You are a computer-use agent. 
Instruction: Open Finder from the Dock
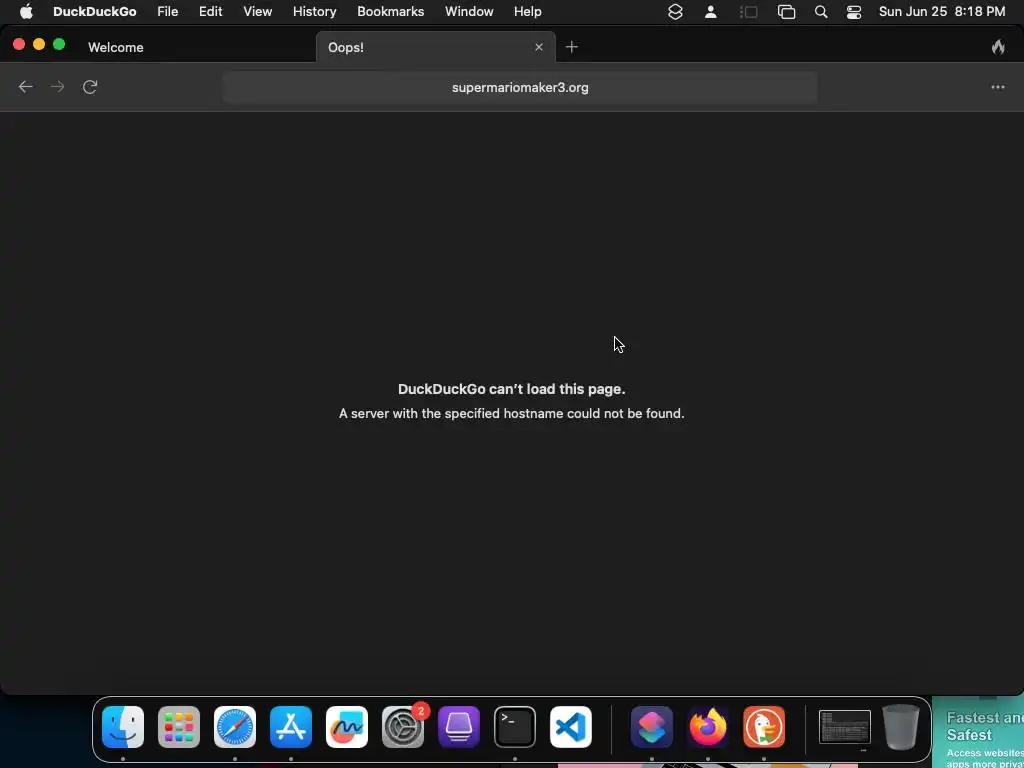[123, 727]
